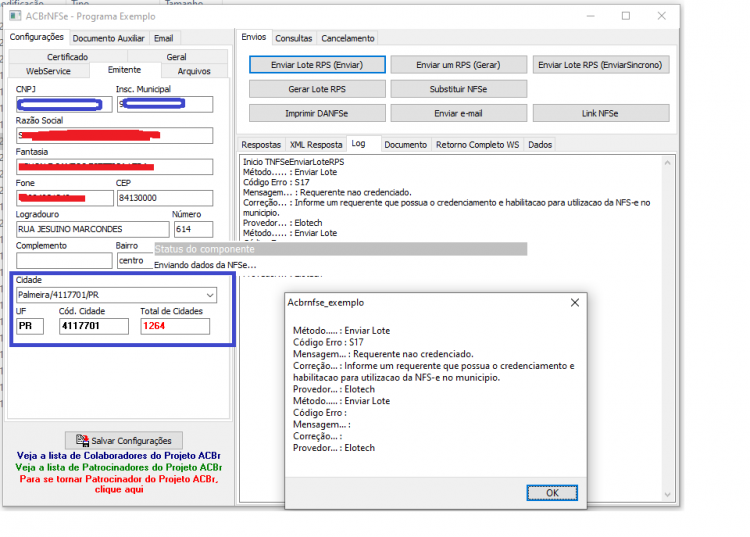Open the Cancelamento tab
Screen dimensions: 750x537
click(348, 38)
